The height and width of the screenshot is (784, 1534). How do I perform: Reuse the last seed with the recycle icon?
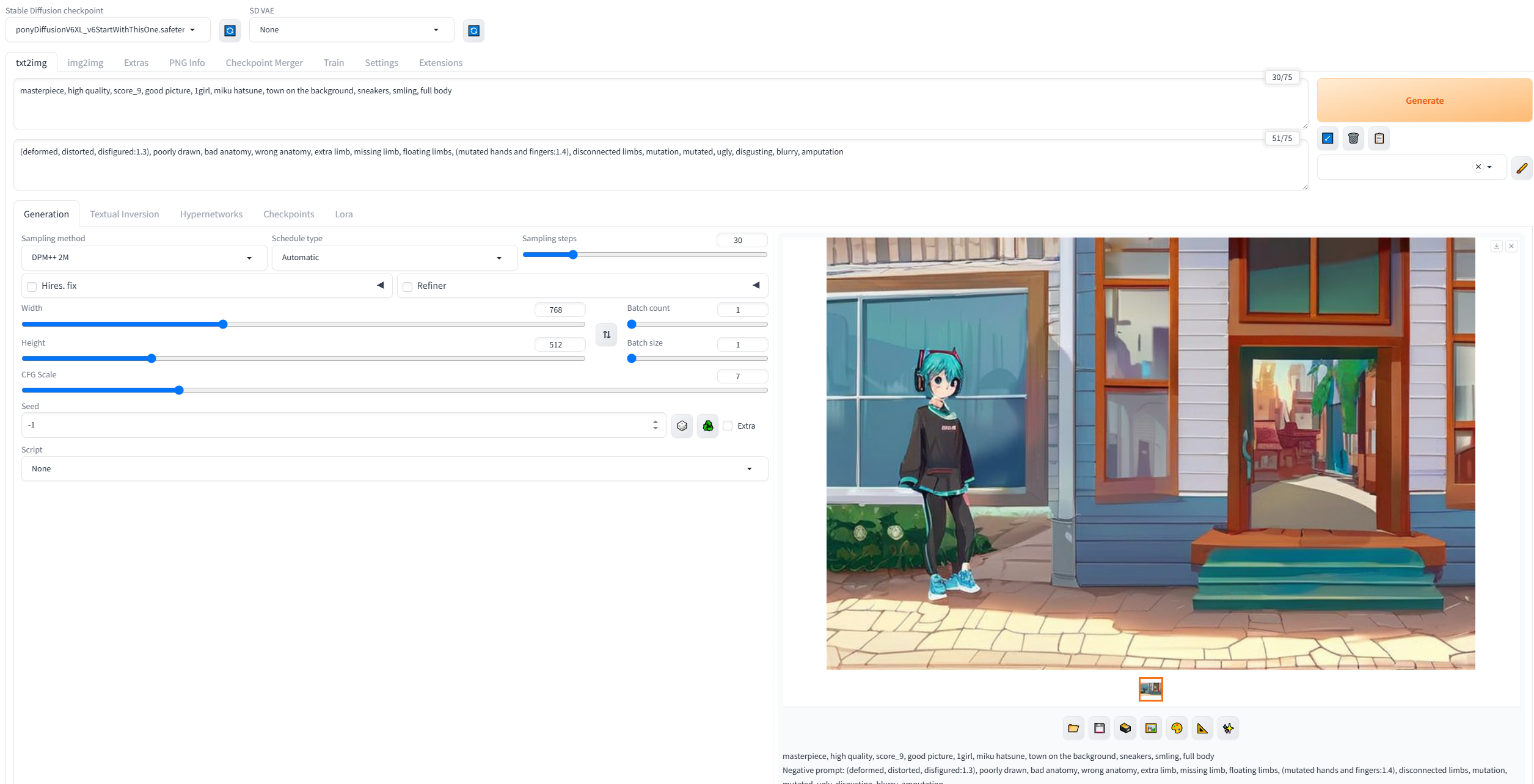[707, 426]
